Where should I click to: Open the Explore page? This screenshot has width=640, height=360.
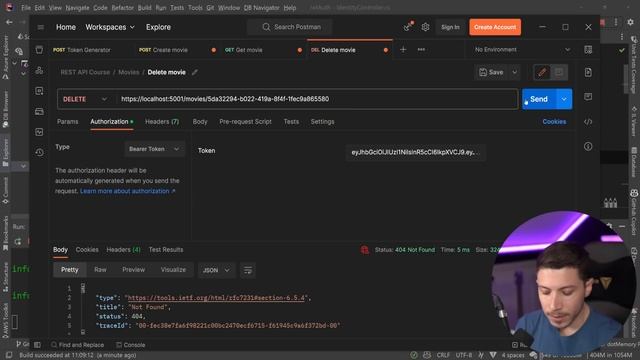[158, 27]
